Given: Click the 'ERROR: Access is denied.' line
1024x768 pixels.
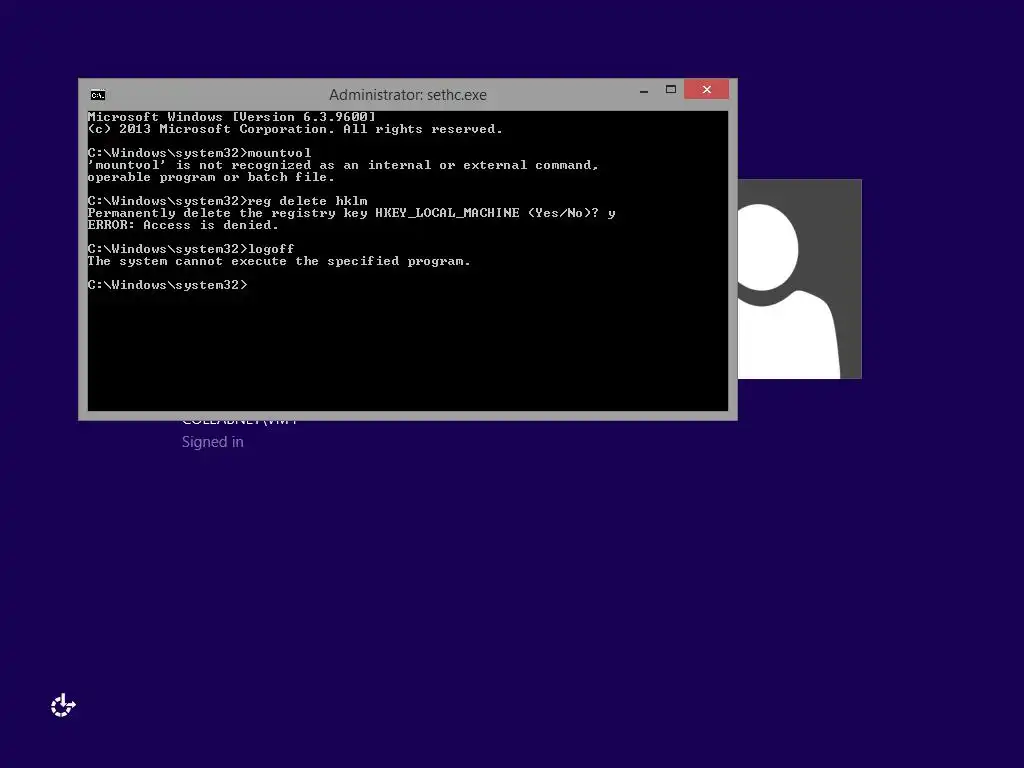Looking at the screenshot, I should point(183,225).
